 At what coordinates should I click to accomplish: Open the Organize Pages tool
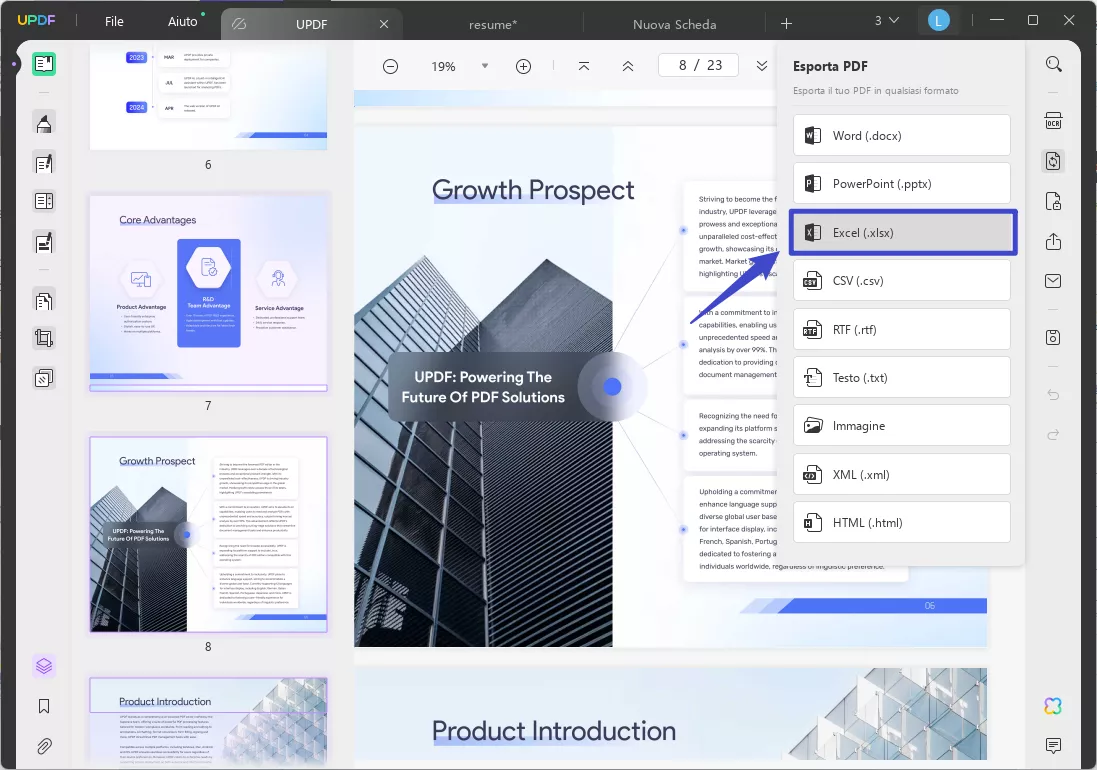click(x=43, y=301)
